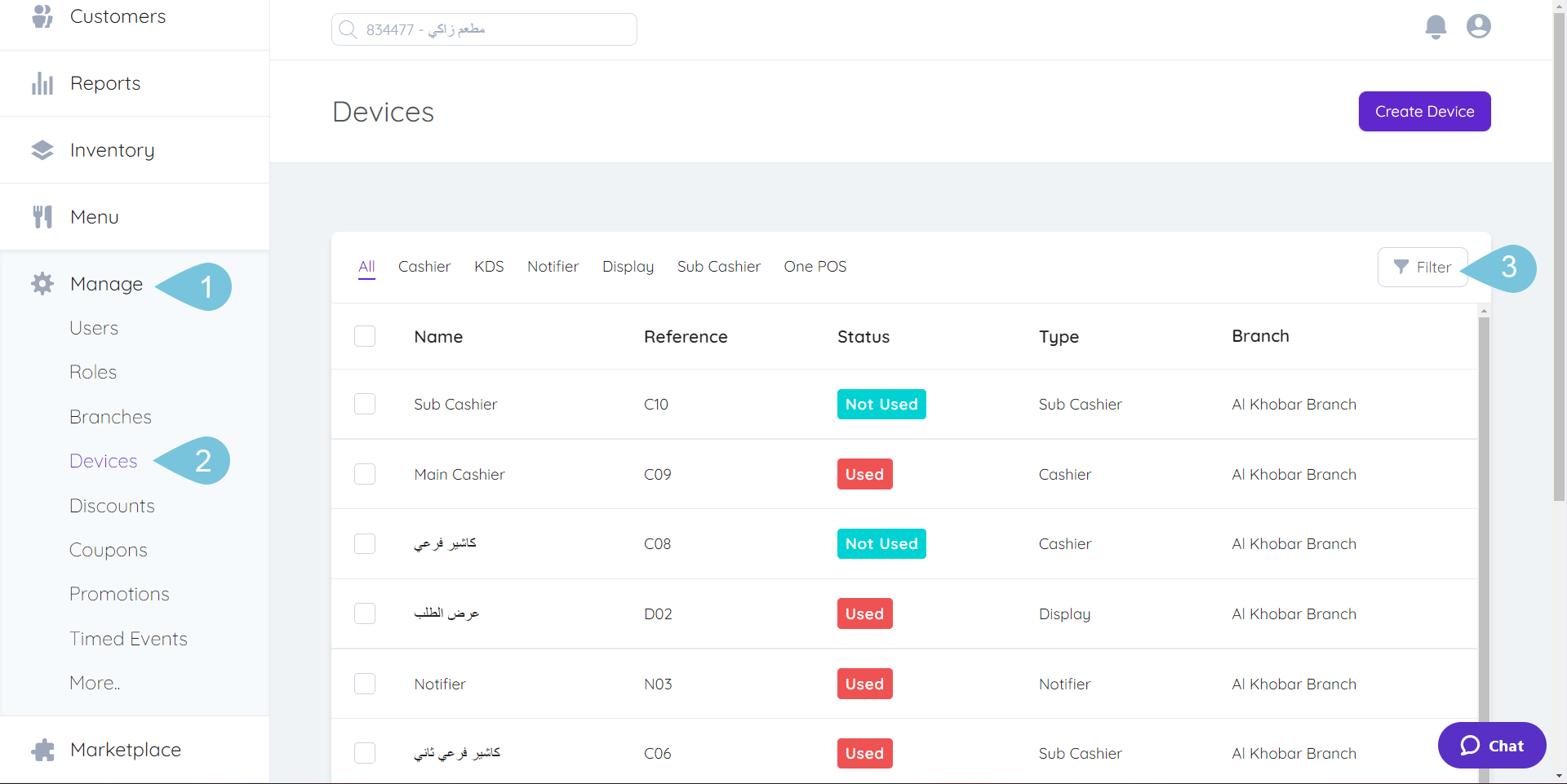Click the Not Used badge for C08
1567x784 pixels.
[881, 543]
